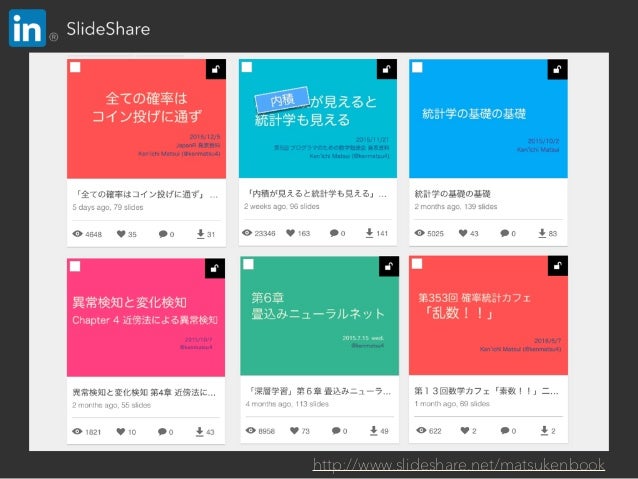Click download icon showing 141

[x=369, y=233]
